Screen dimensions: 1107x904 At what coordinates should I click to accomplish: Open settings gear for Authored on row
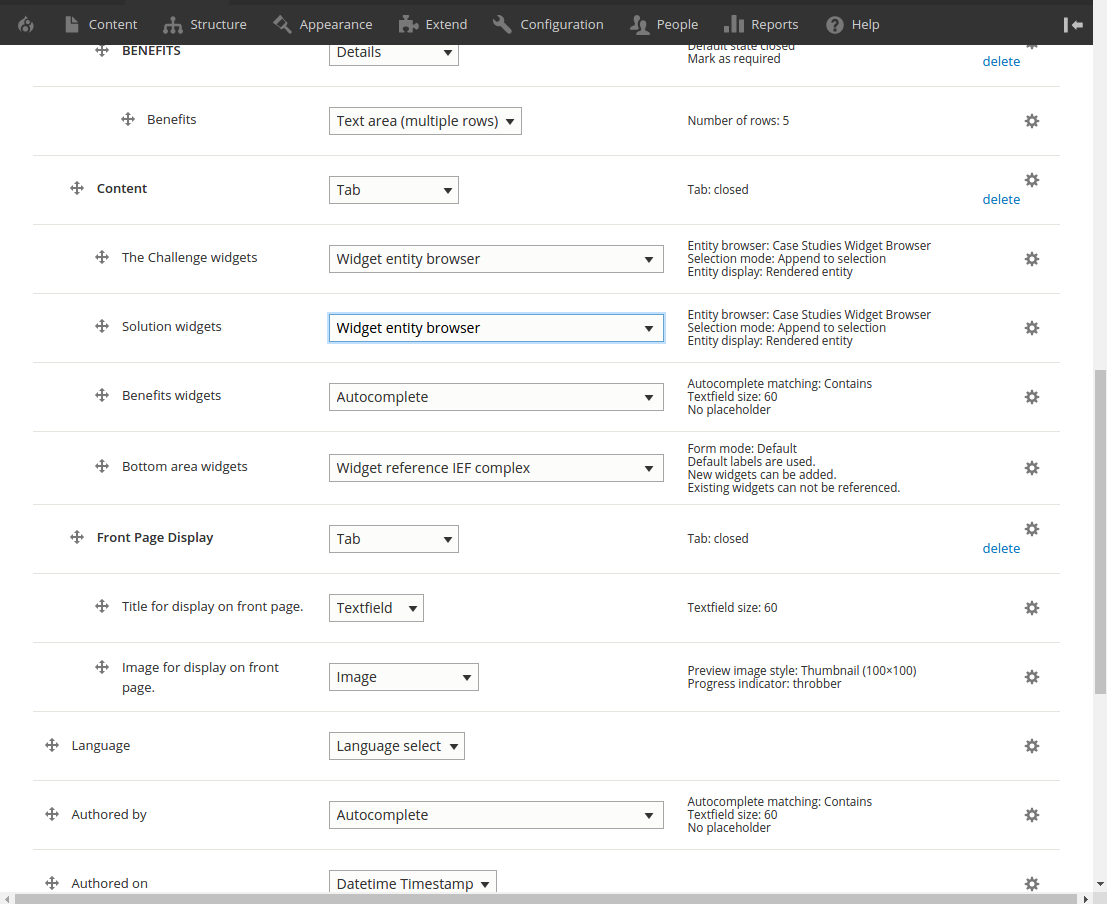click(1031, 884)
